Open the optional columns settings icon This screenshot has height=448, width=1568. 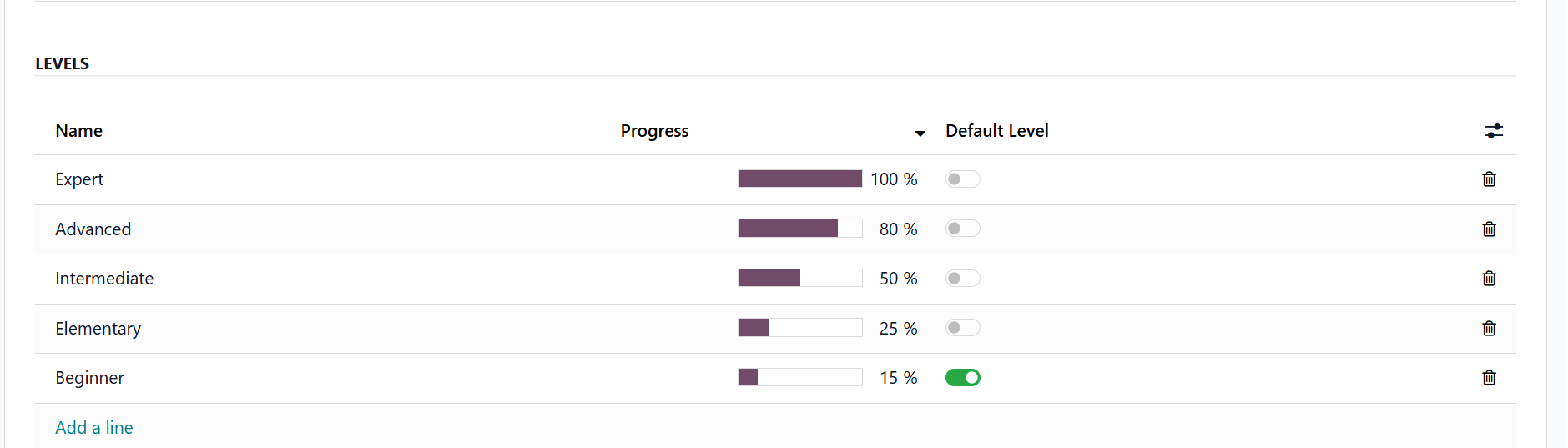1494,131
